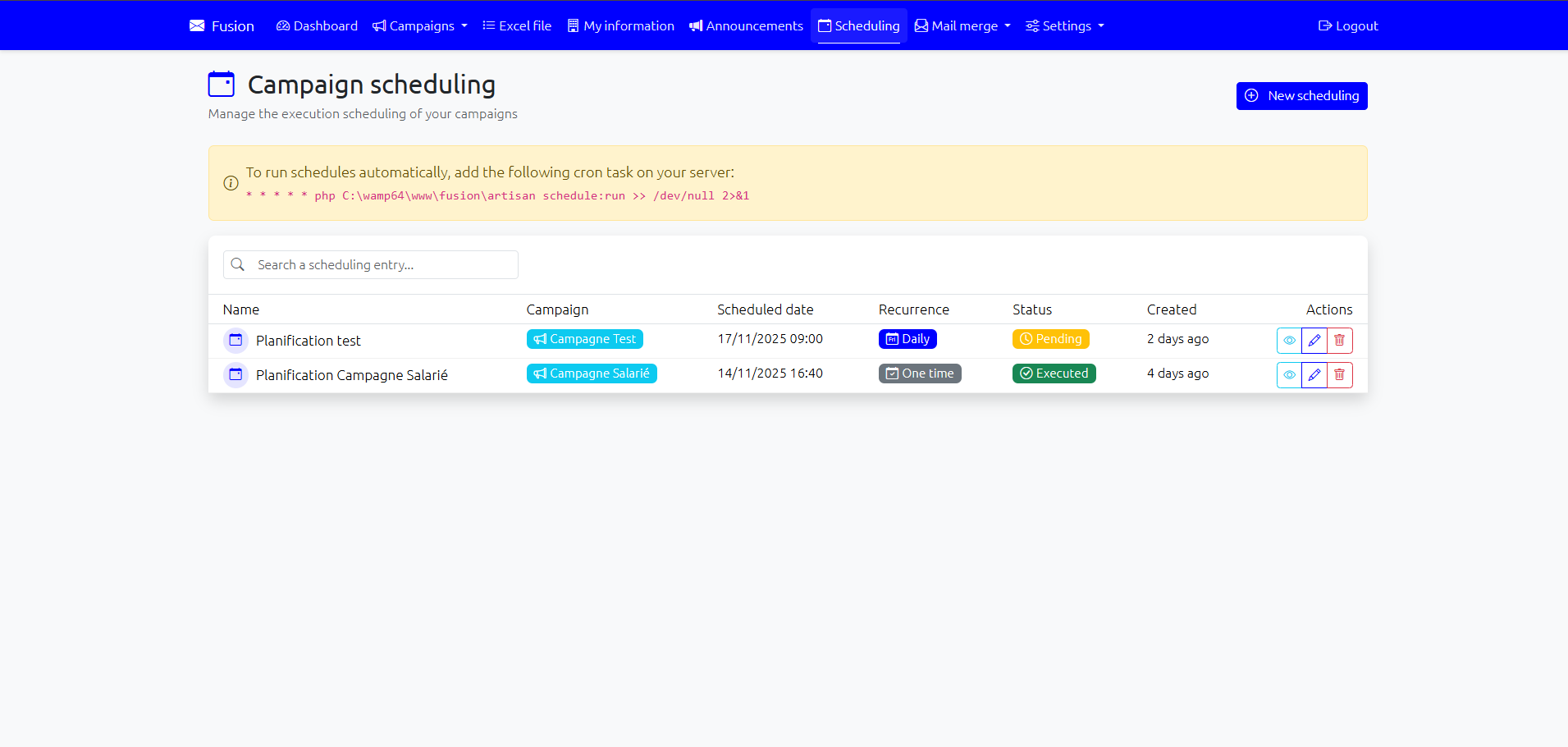1568x747 pixels.
Task: Edit the Planification test schedule with pencil icon
Action: (1314, 340)
